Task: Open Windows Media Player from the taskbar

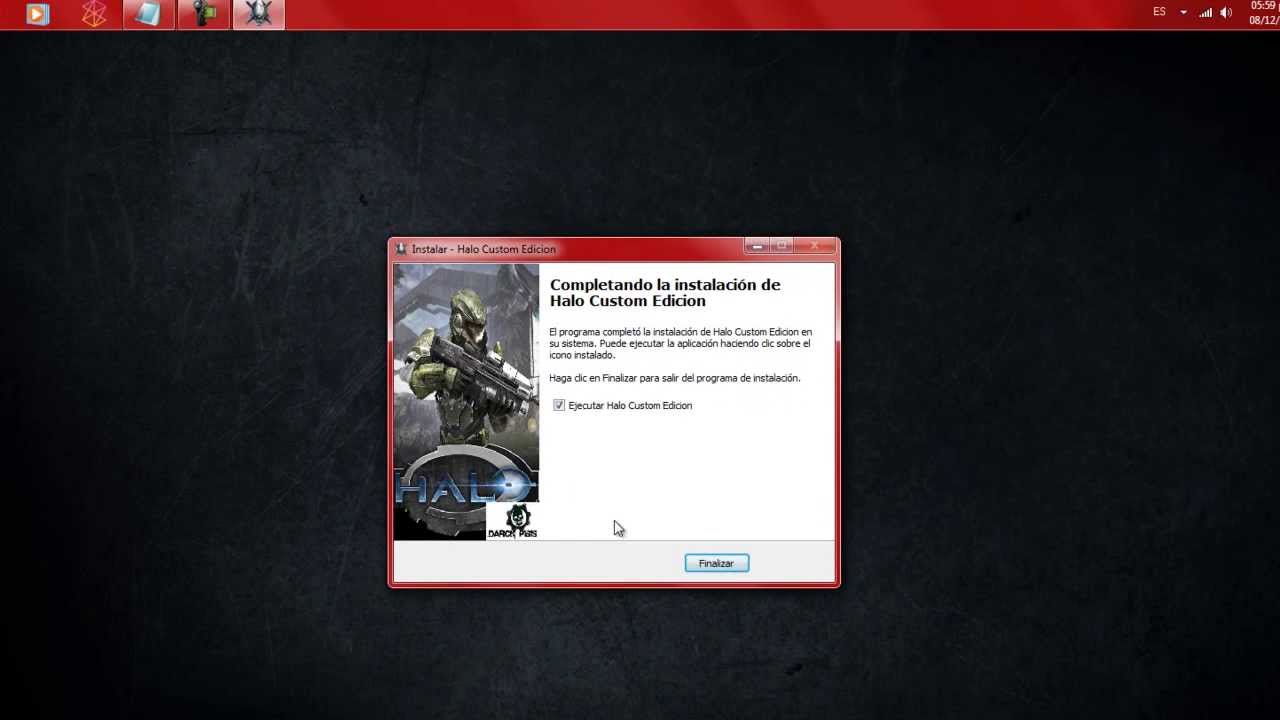Action: click(x=38, y=14)
